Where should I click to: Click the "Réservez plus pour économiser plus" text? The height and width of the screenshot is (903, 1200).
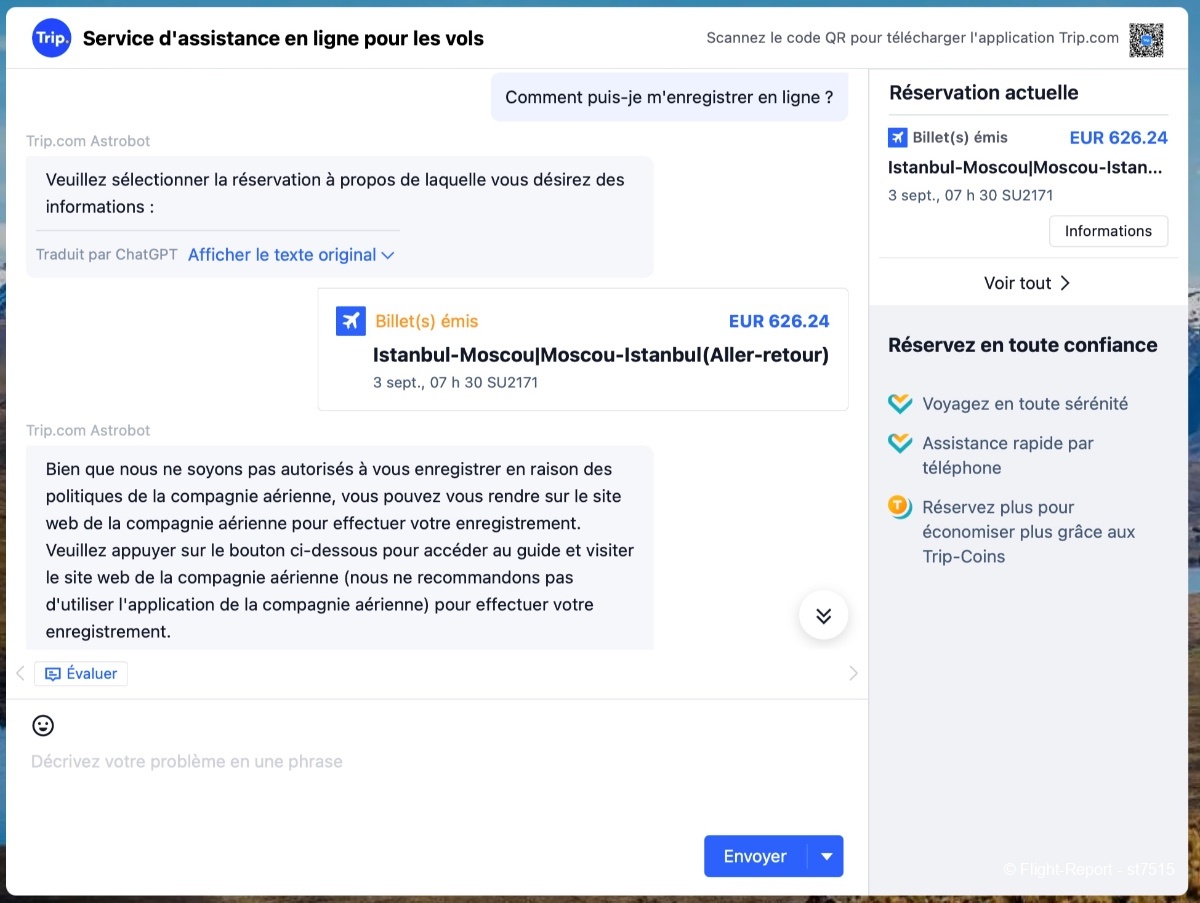tap(1029, 532)
